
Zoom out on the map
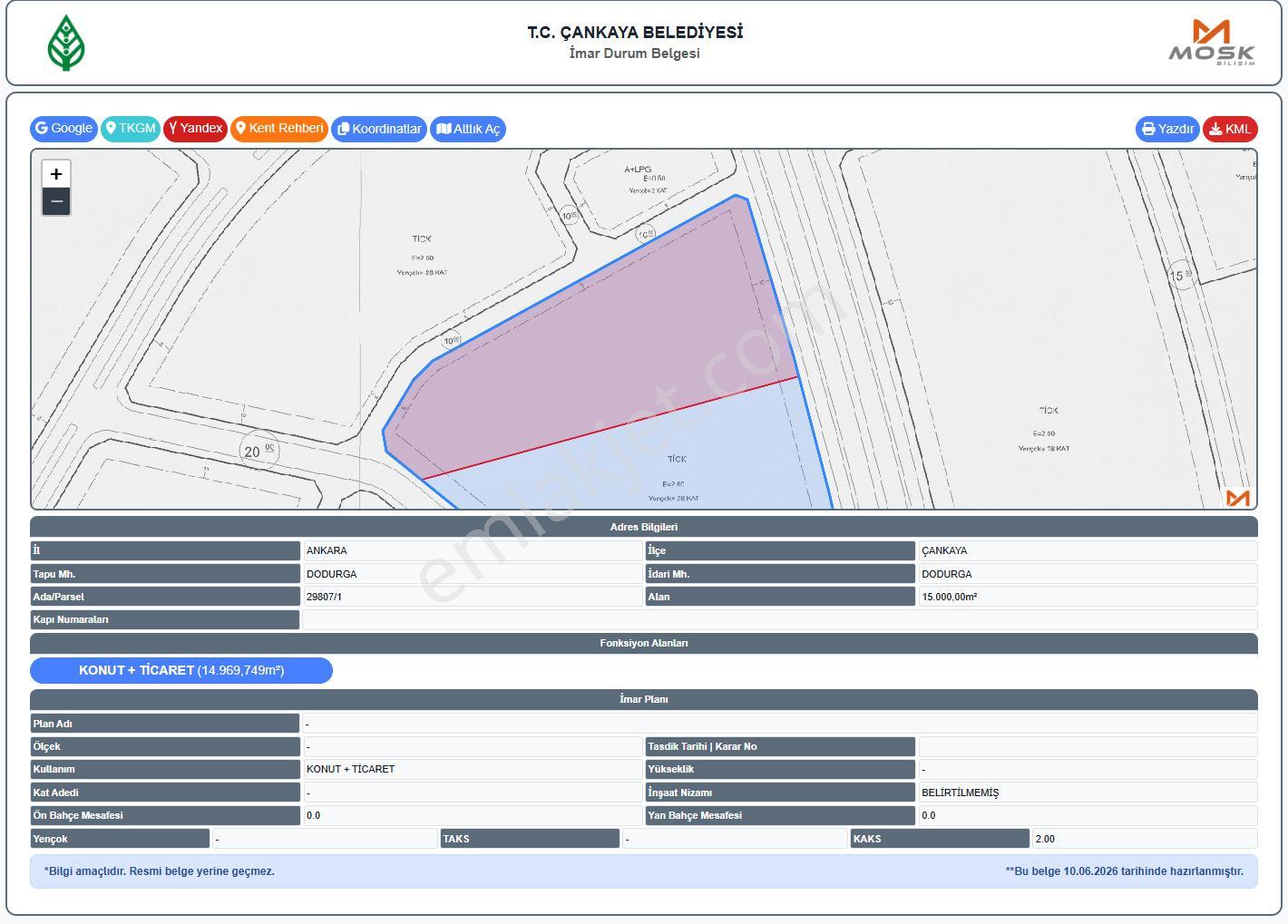pyautogui.click(x=56, y=201)
